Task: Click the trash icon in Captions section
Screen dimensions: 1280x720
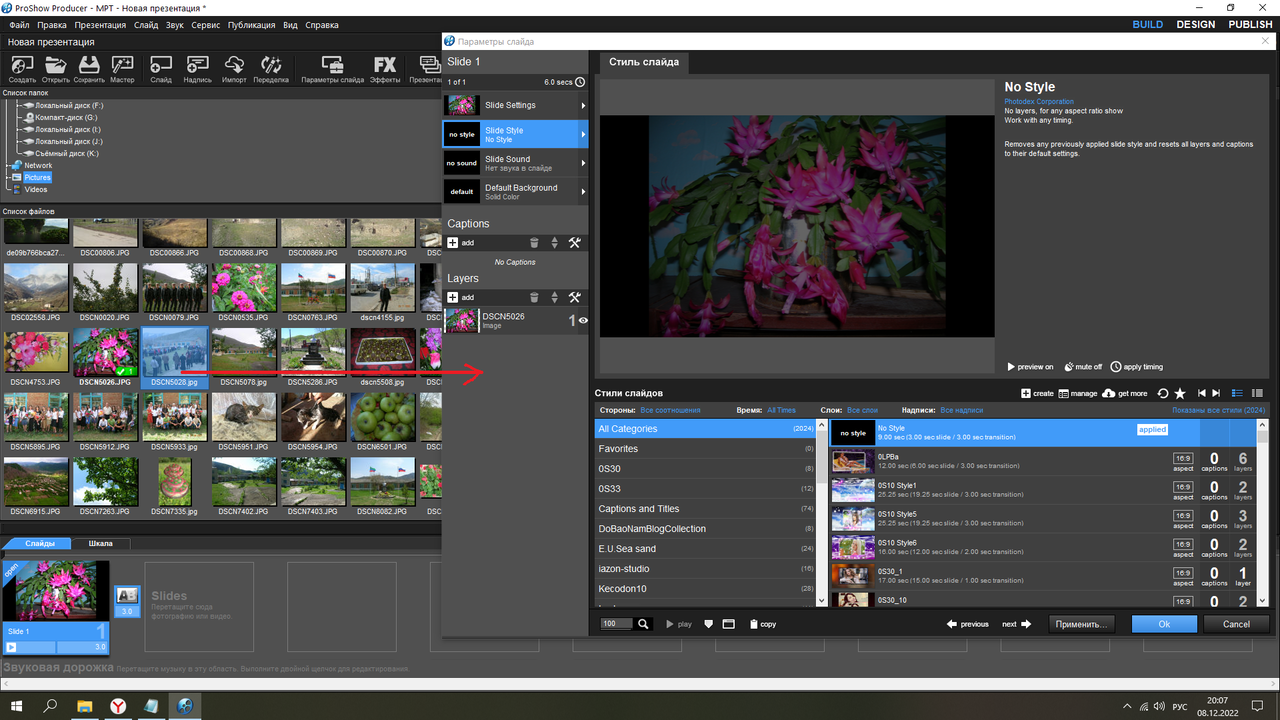Action: click(534, 243)
